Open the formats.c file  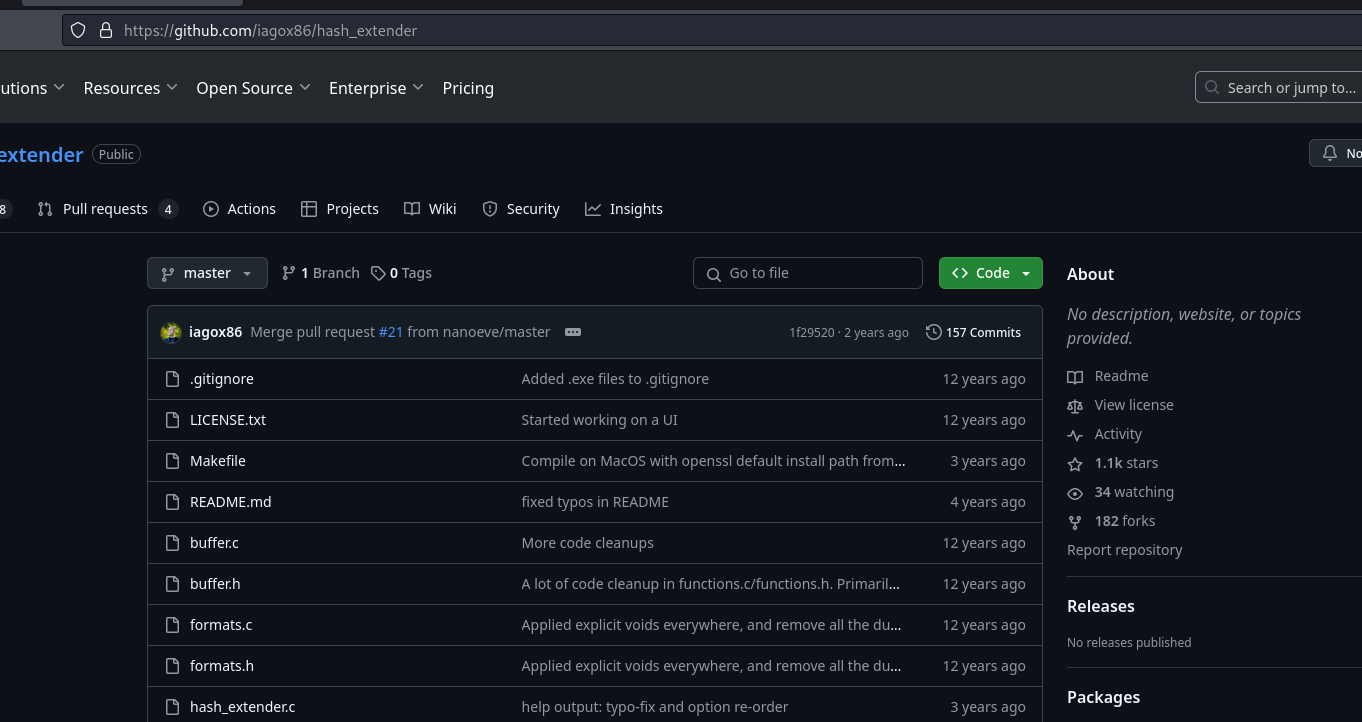point(221,625)
